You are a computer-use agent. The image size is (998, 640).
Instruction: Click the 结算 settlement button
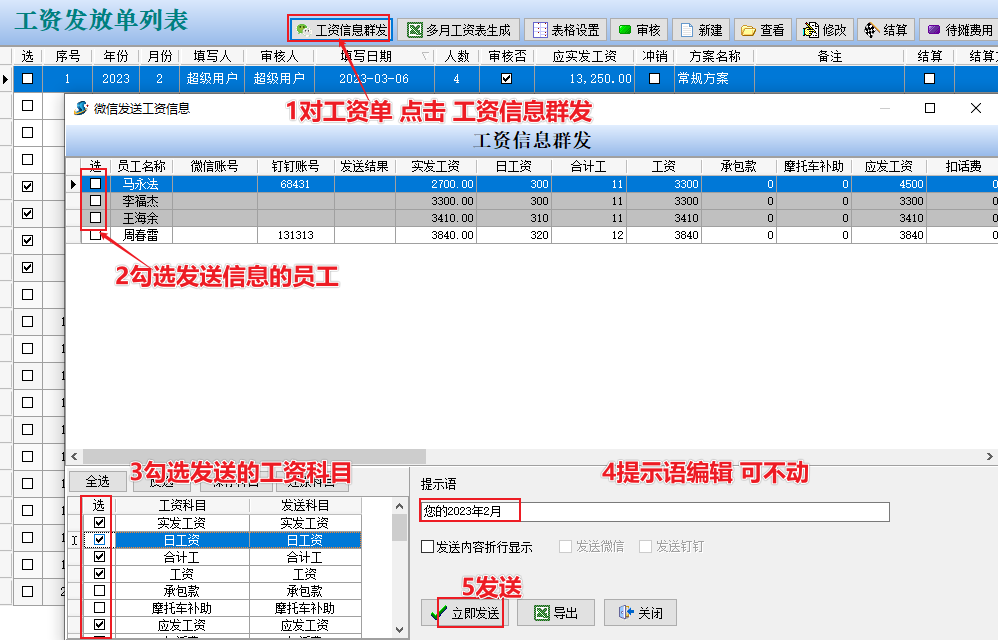point(885,30)
